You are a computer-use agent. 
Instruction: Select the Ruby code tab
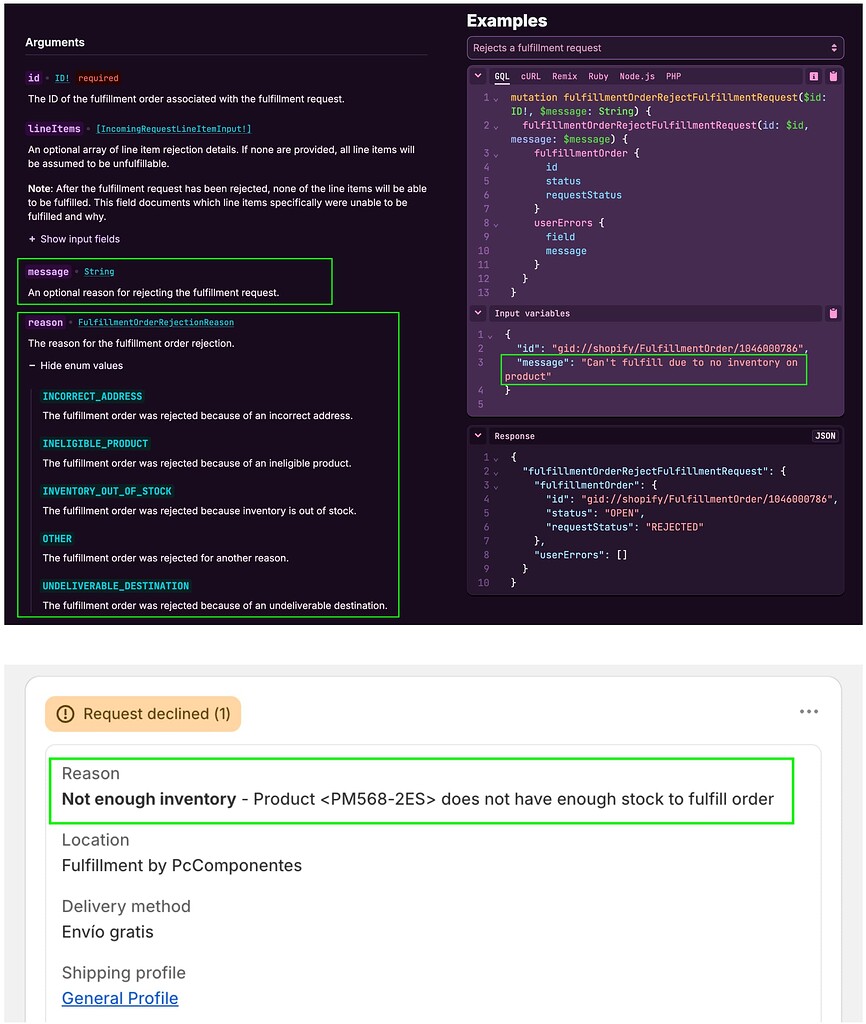[598, 76]
